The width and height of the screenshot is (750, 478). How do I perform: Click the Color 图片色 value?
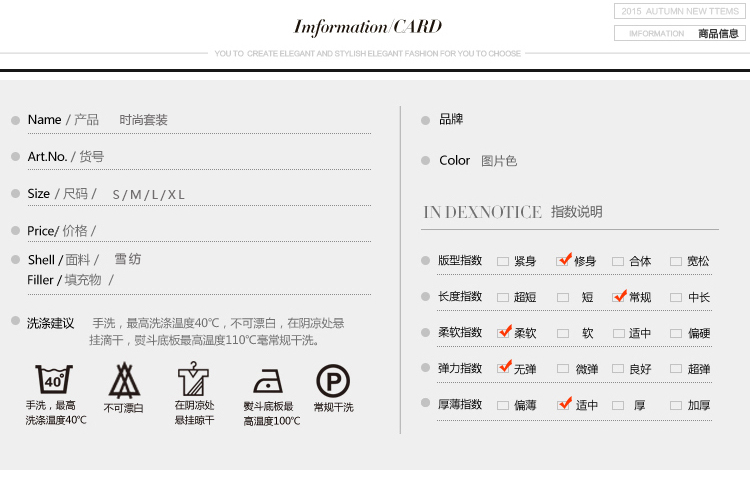(499, 161)
